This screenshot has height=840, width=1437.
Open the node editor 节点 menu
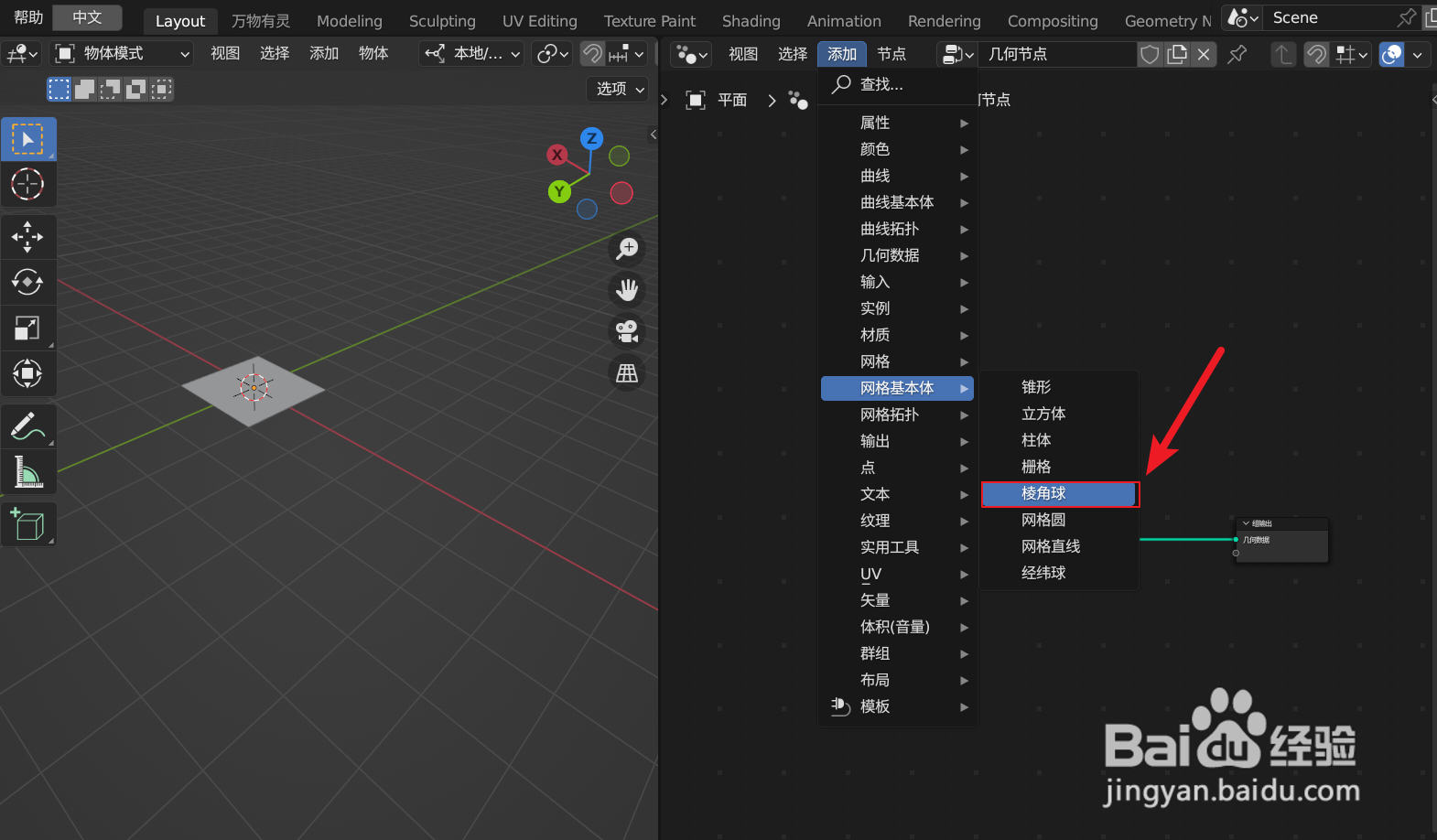coord(891,54)
